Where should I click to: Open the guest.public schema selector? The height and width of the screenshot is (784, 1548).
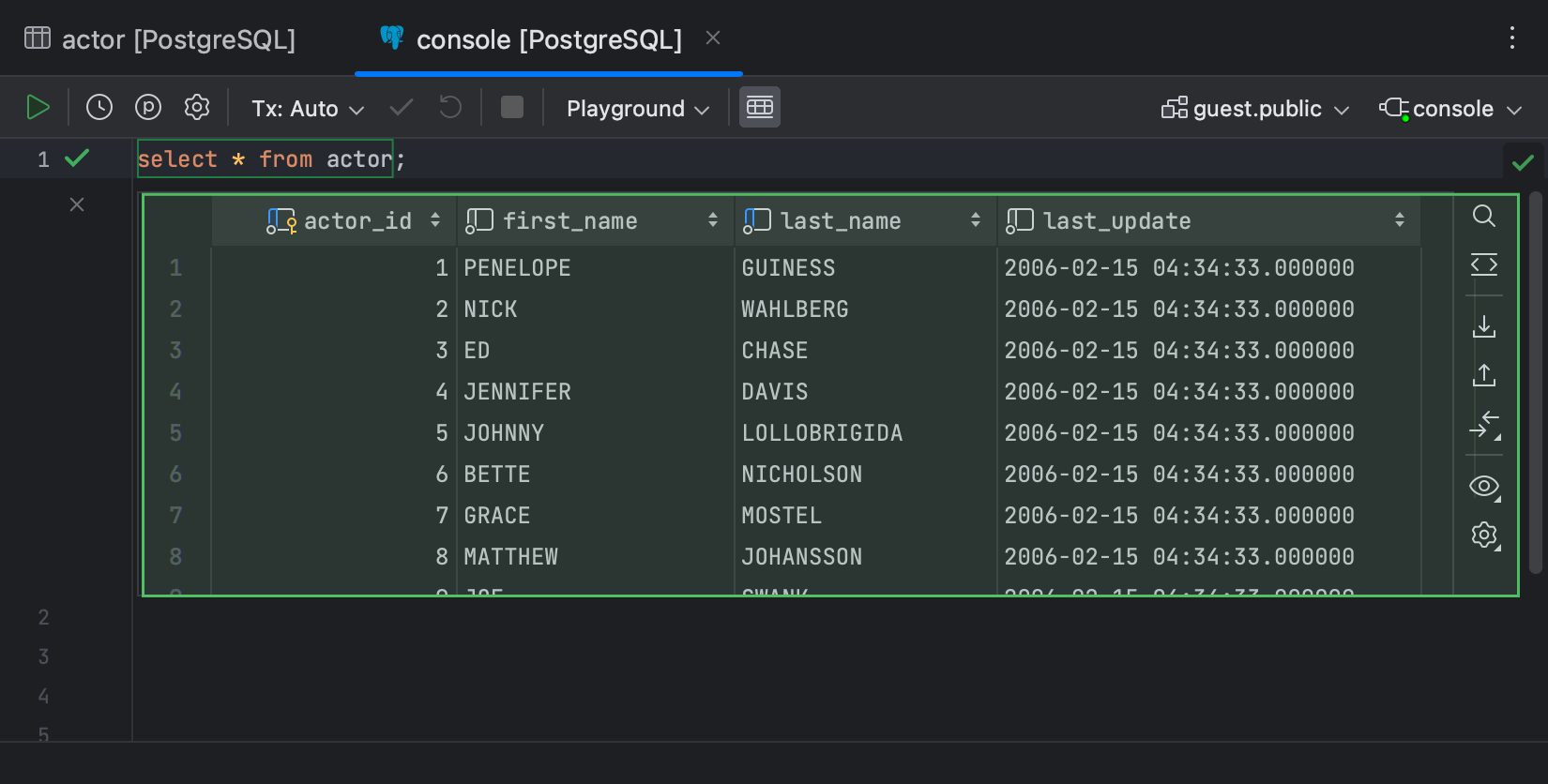(1256, 109)
